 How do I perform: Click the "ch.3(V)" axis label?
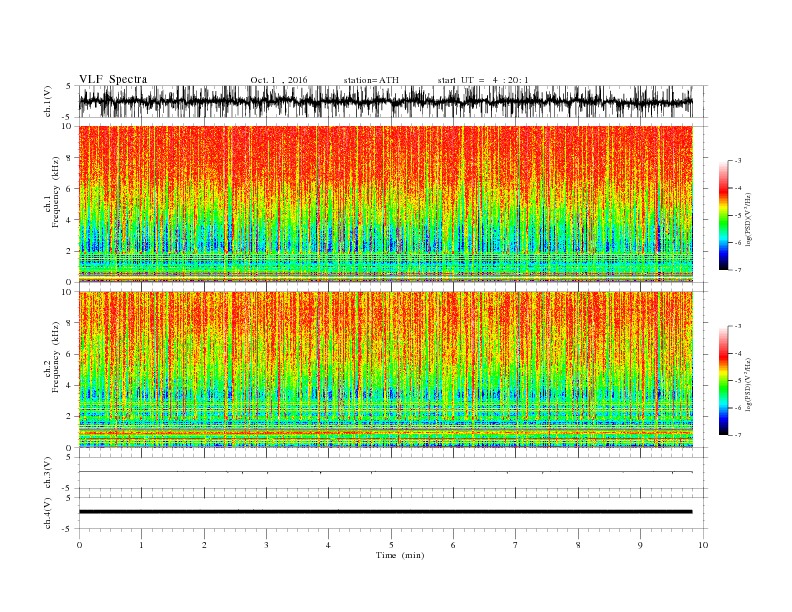48,473
